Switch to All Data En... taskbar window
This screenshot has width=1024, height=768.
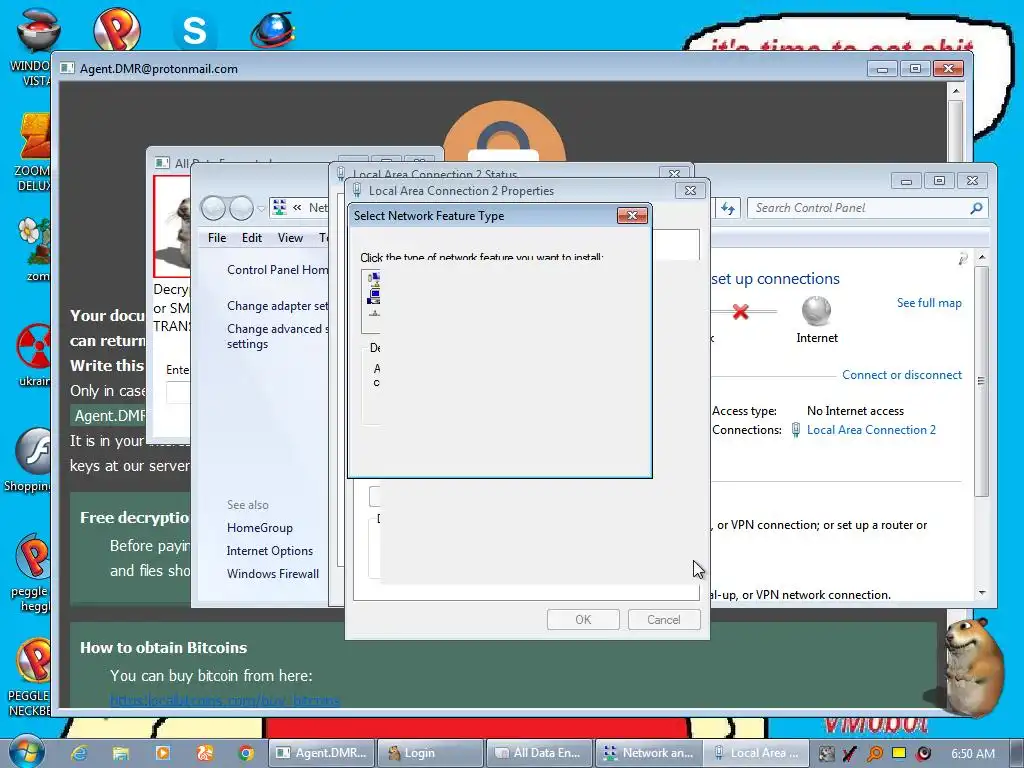tap(539, 753)
